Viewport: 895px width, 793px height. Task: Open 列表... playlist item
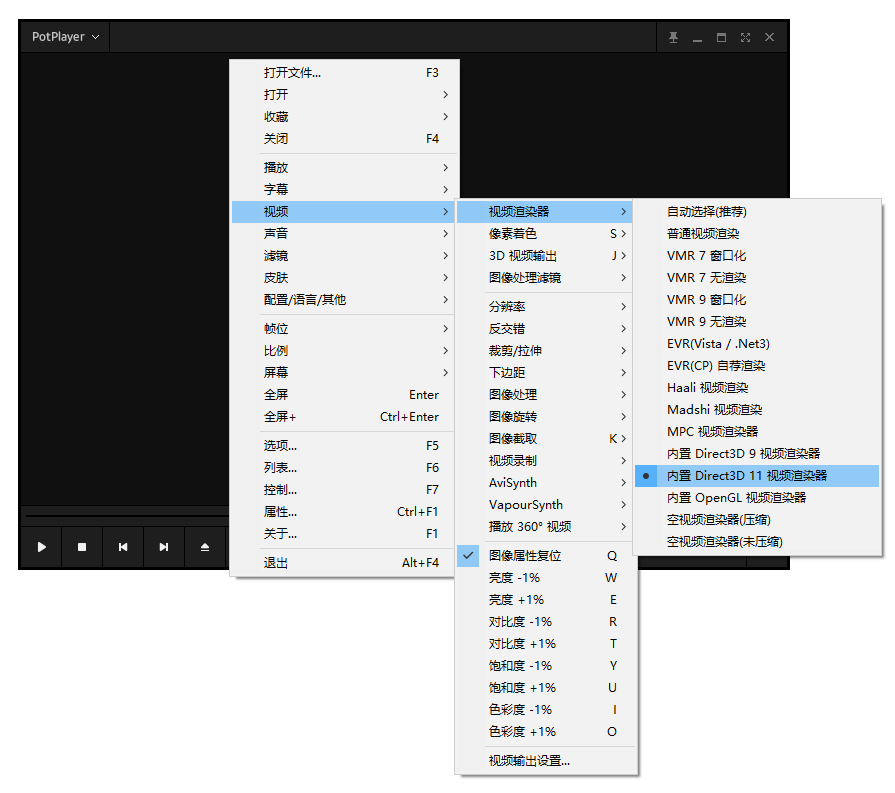(x=342, y=468)
